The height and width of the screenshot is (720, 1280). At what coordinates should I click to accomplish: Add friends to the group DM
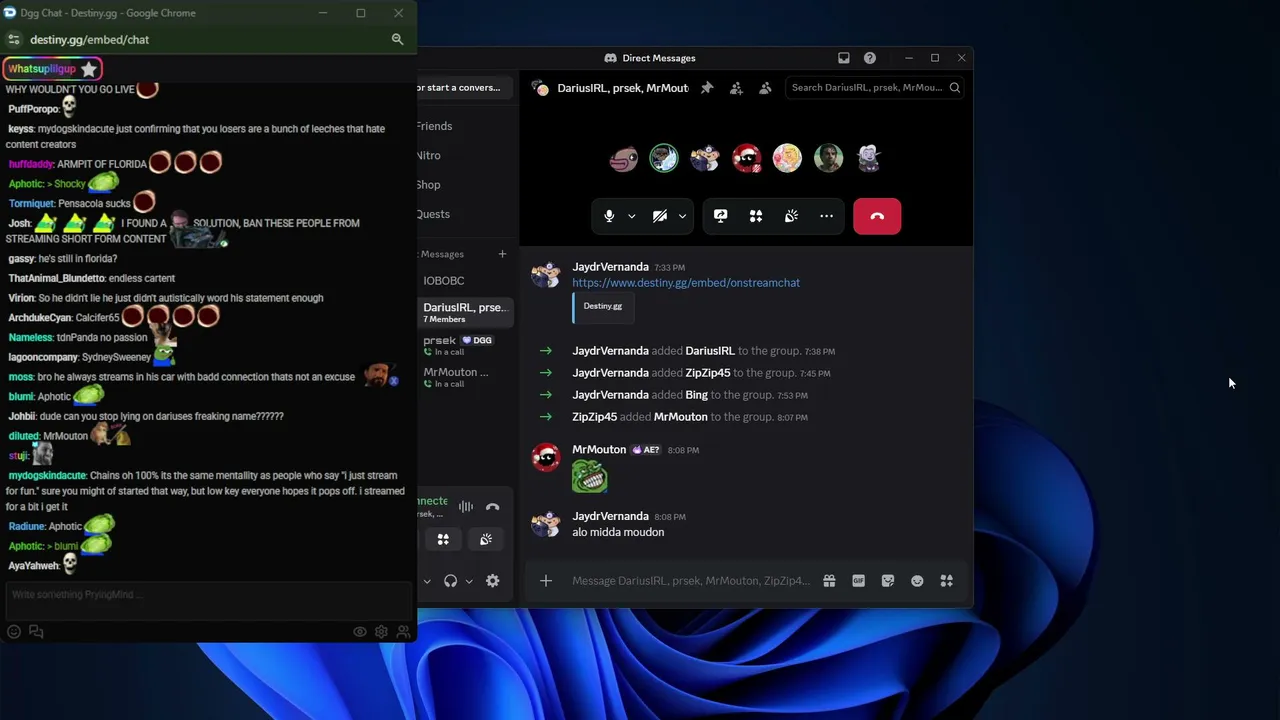point(736,88)
